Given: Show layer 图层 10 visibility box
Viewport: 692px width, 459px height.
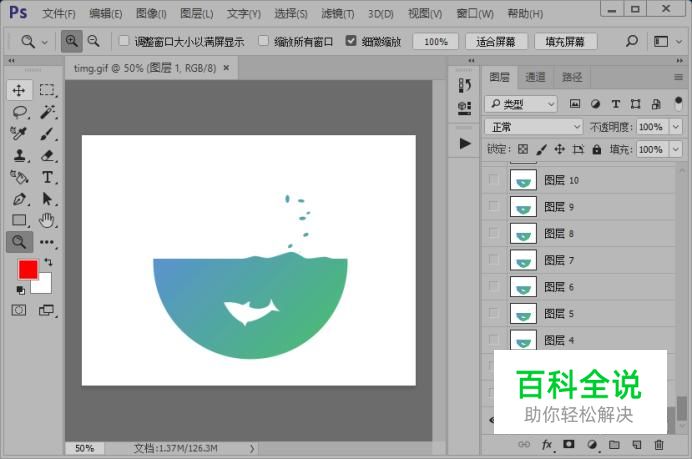Looking at the screenshot, I should coord(493,180).
